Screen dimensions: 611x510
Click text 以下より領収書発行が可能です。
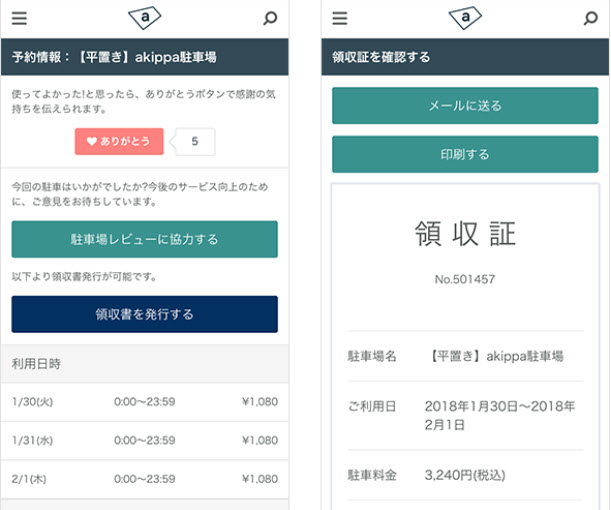point(84,277)
